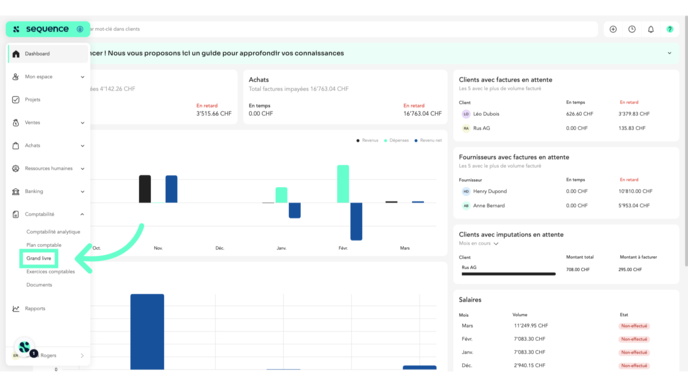This screenshot has width=688, height=387.
Task: Click the Févr. teal Dépenses bar
Action: pos(343,184)
